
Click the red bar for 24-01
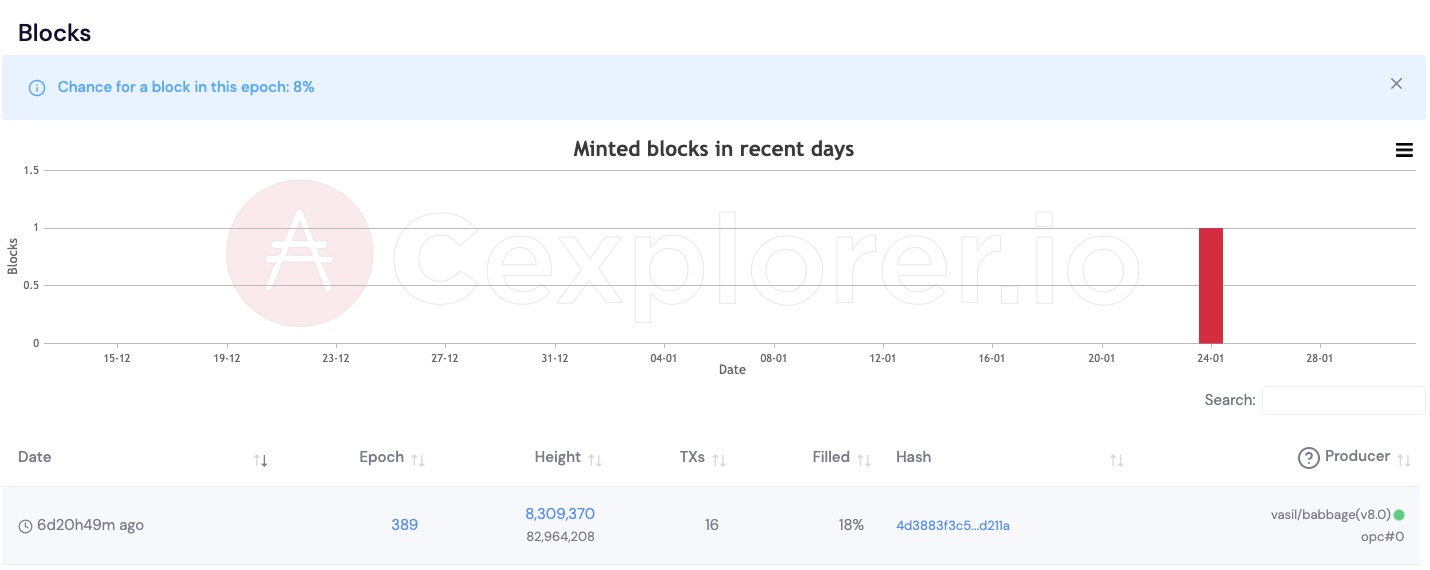tap(1211, 286)
